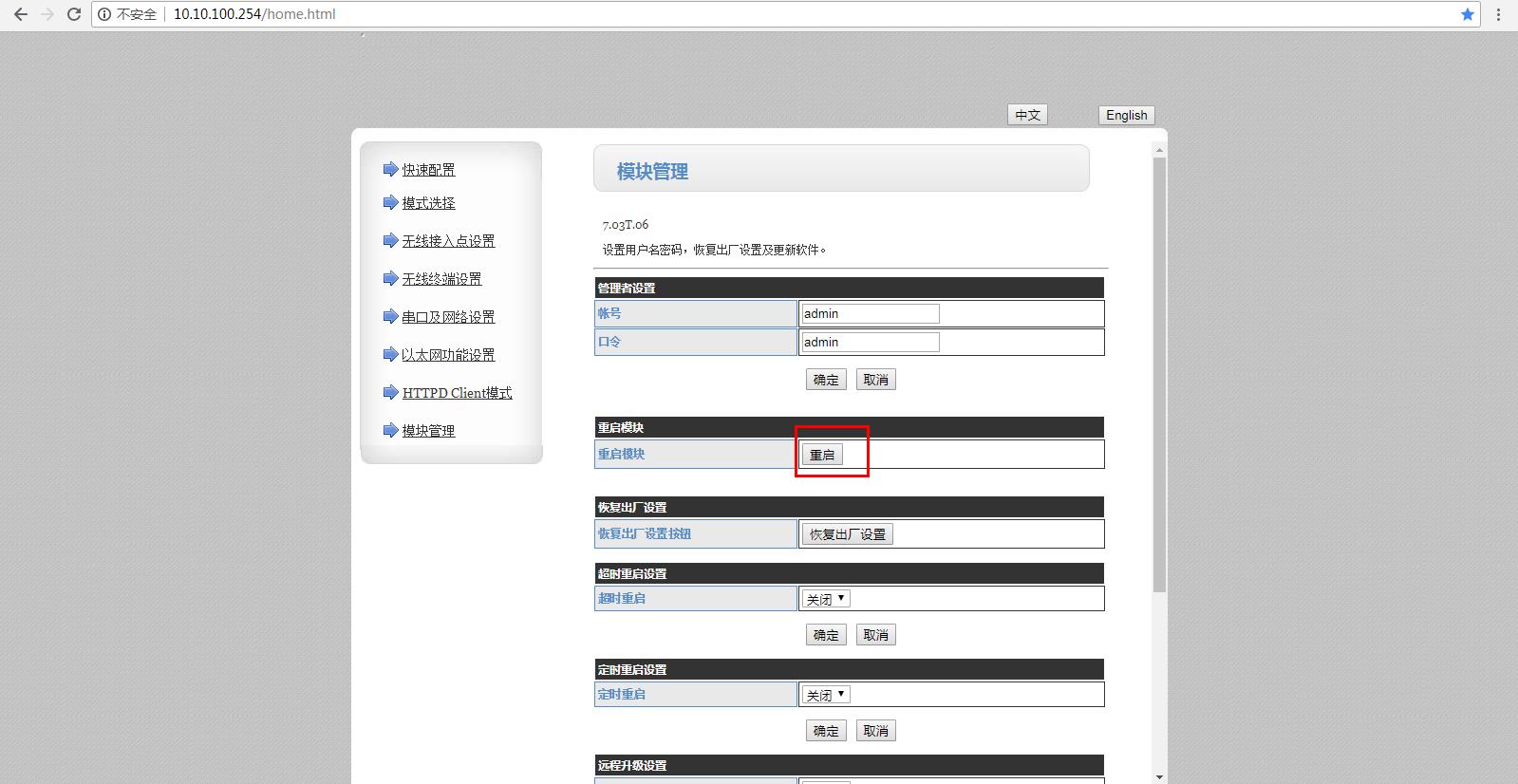Expand the 超时重启 dropdown

826,599
